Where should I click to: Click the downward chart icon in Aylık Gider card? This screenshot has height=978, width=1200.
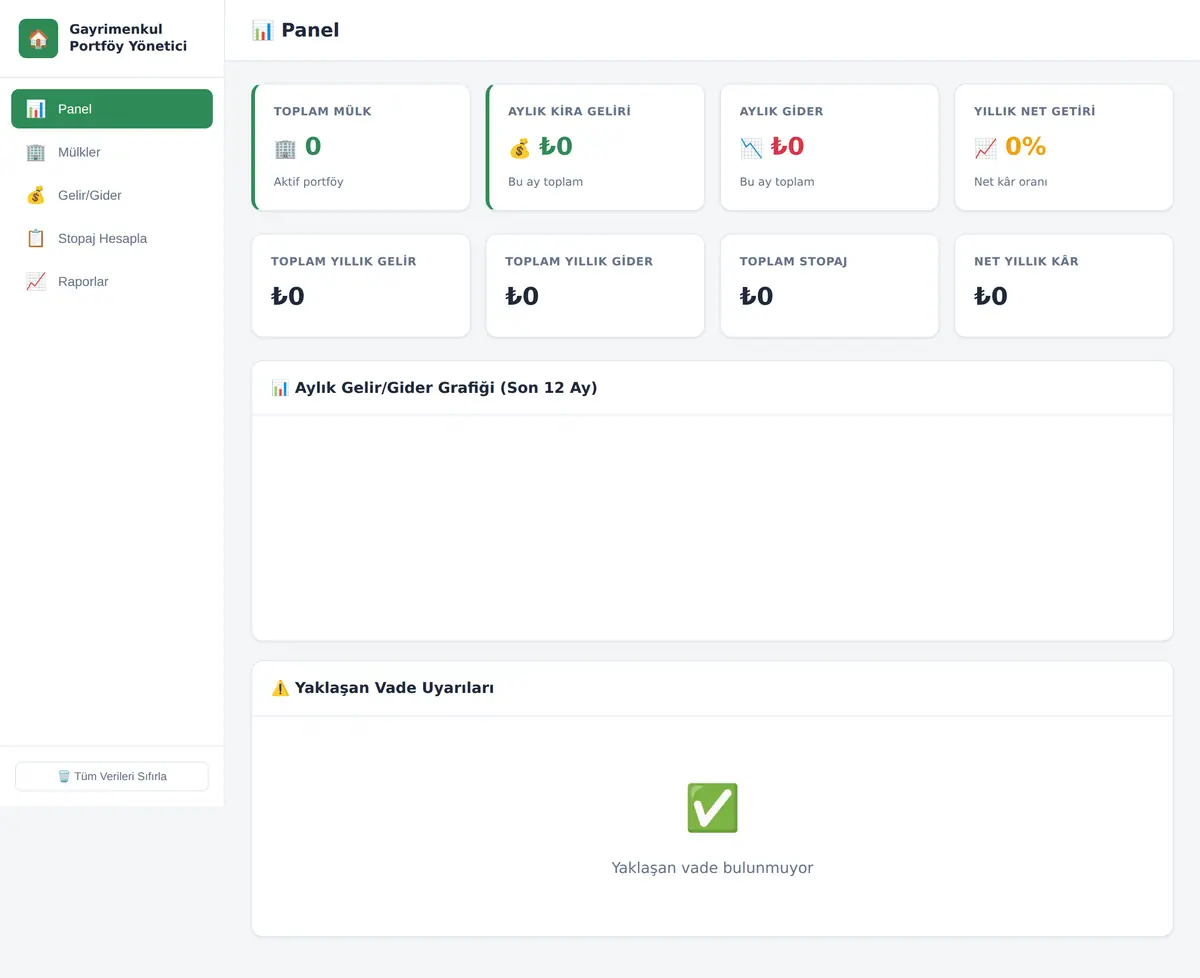click(x=751, y=148)
